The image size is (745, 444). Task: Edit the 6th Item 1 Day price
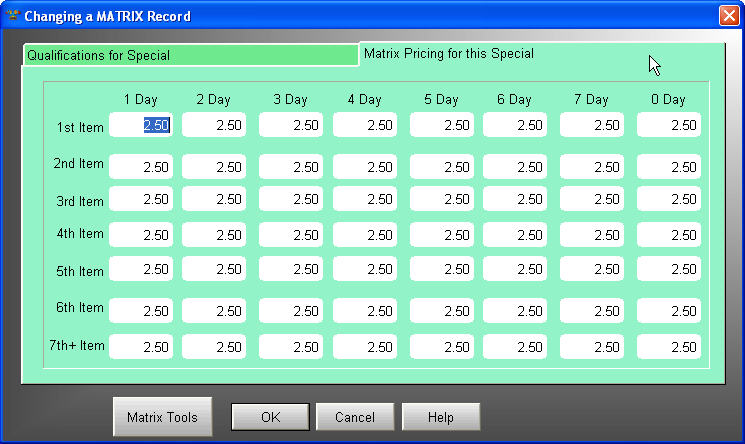pyautogui.click(x=141, y=311)
